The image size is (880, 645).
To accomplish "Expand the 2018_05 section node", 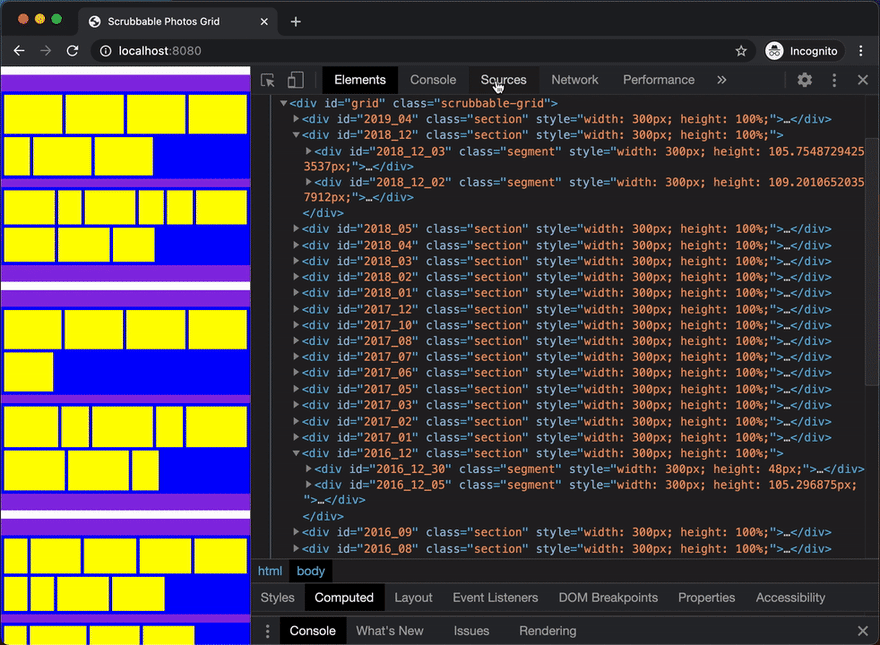I will point(296,229).
